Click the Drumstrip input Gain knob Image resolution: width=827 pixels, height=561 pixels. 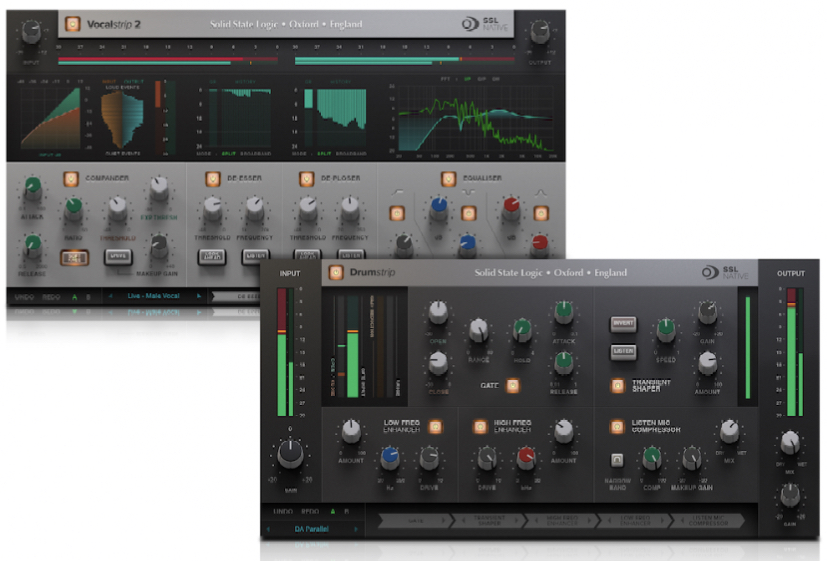point(290,454)
